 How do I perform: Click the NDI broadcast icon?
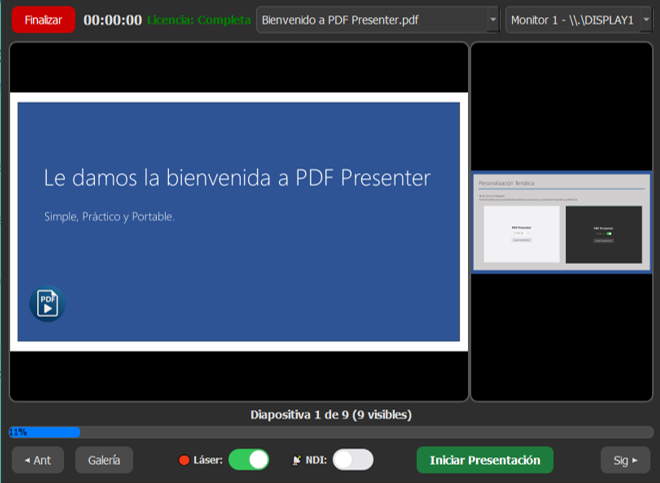click(297, 460)
